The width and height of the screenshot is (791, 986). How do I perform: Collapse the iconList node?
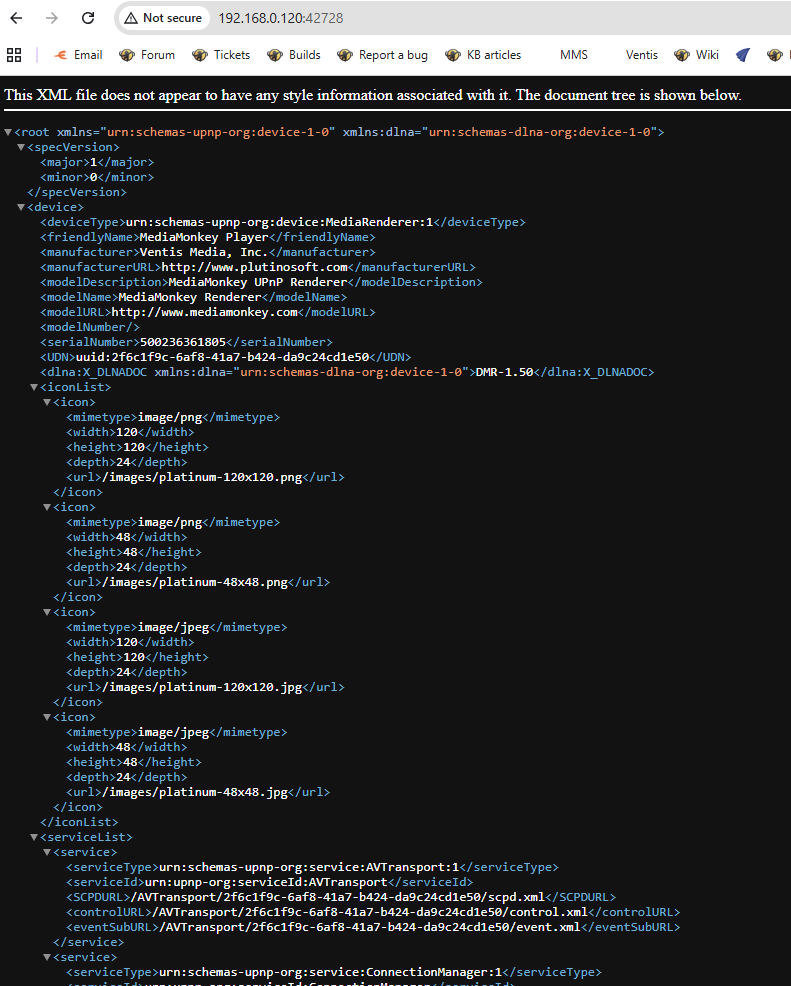click(34, 387)
